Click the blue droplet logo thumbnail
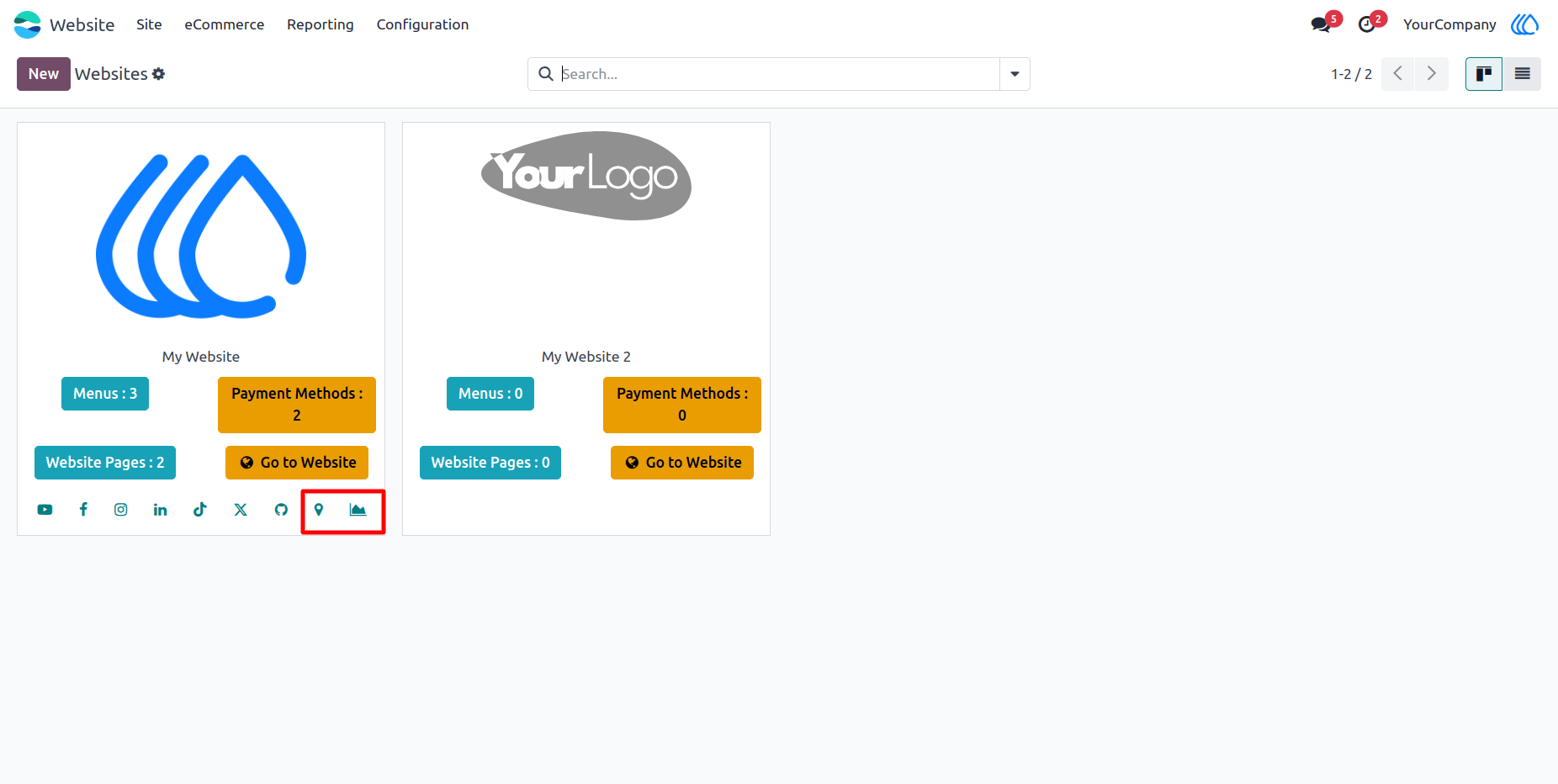 pyautogui.click(x=201, y=236)
